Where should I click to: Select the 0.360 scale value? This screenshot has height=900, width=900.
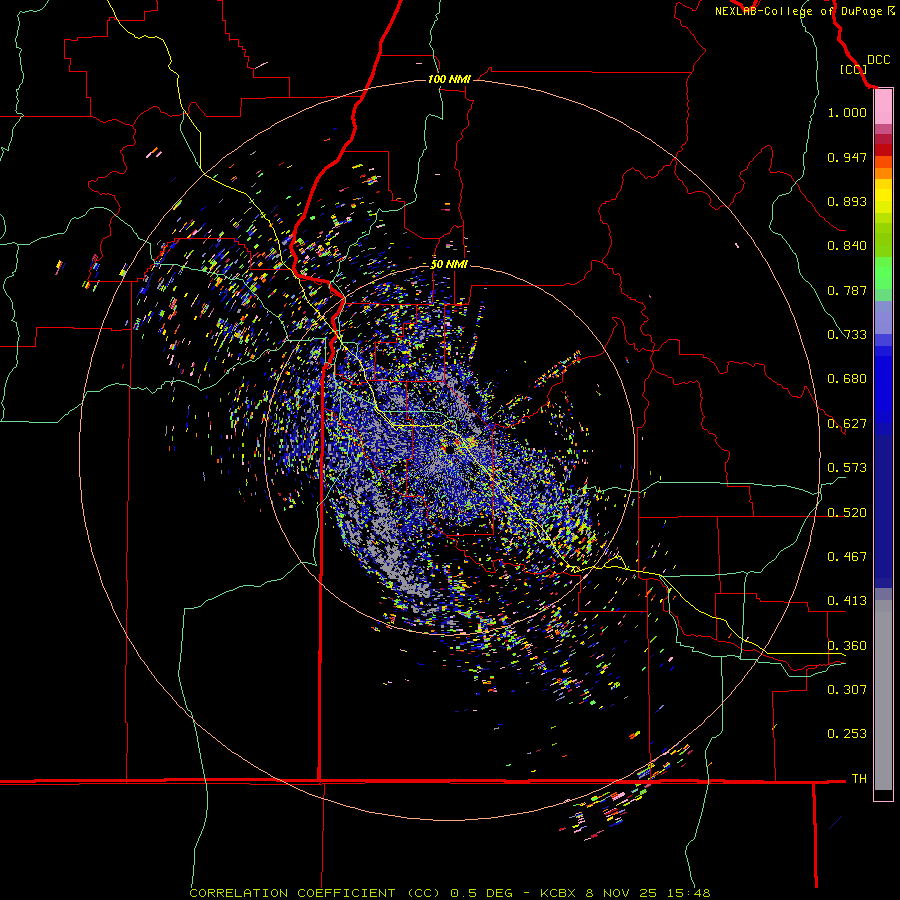point(847,646)
